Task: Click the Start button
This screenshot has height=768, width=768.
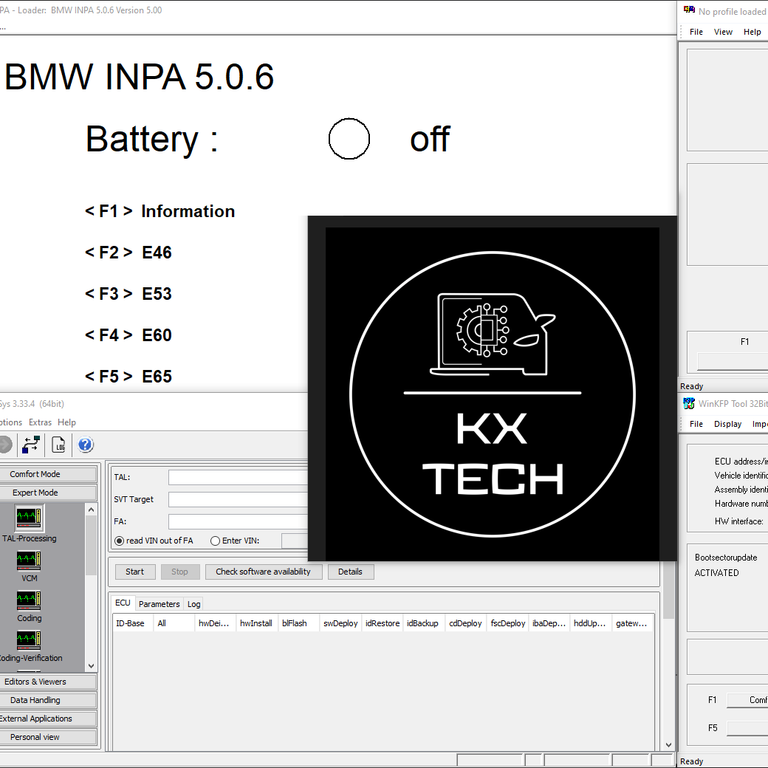Action: (135, 572)
